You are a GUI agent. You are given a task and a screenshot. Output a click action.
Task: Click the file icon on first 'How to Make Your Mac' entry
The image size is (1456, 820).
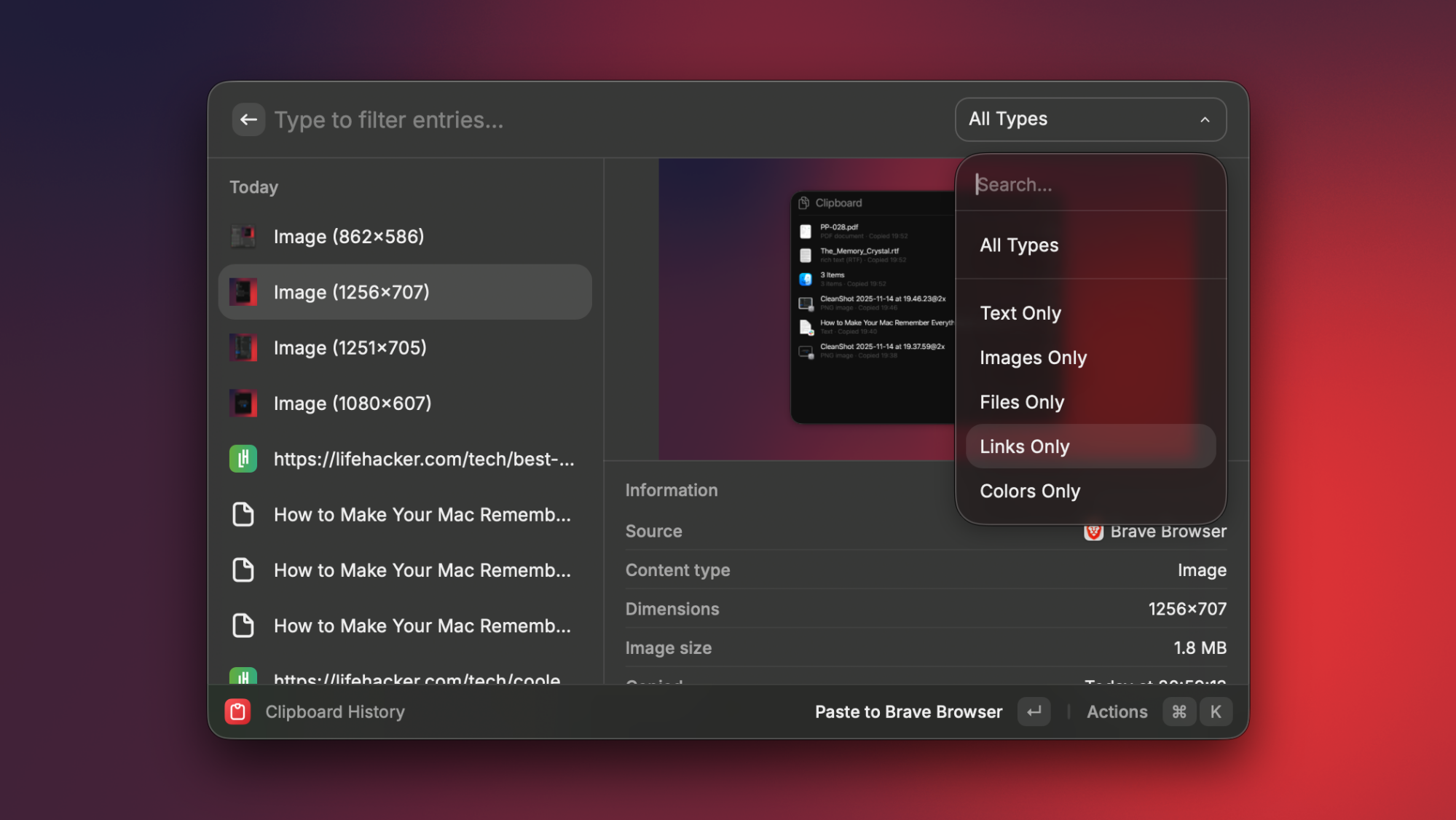click(x=243, y=514)
